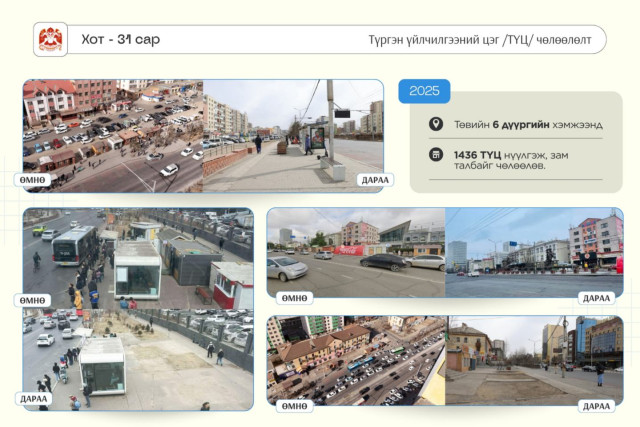Click the kiosk store icon beside 1436 ТҮЦ

[x=436, y=155]
